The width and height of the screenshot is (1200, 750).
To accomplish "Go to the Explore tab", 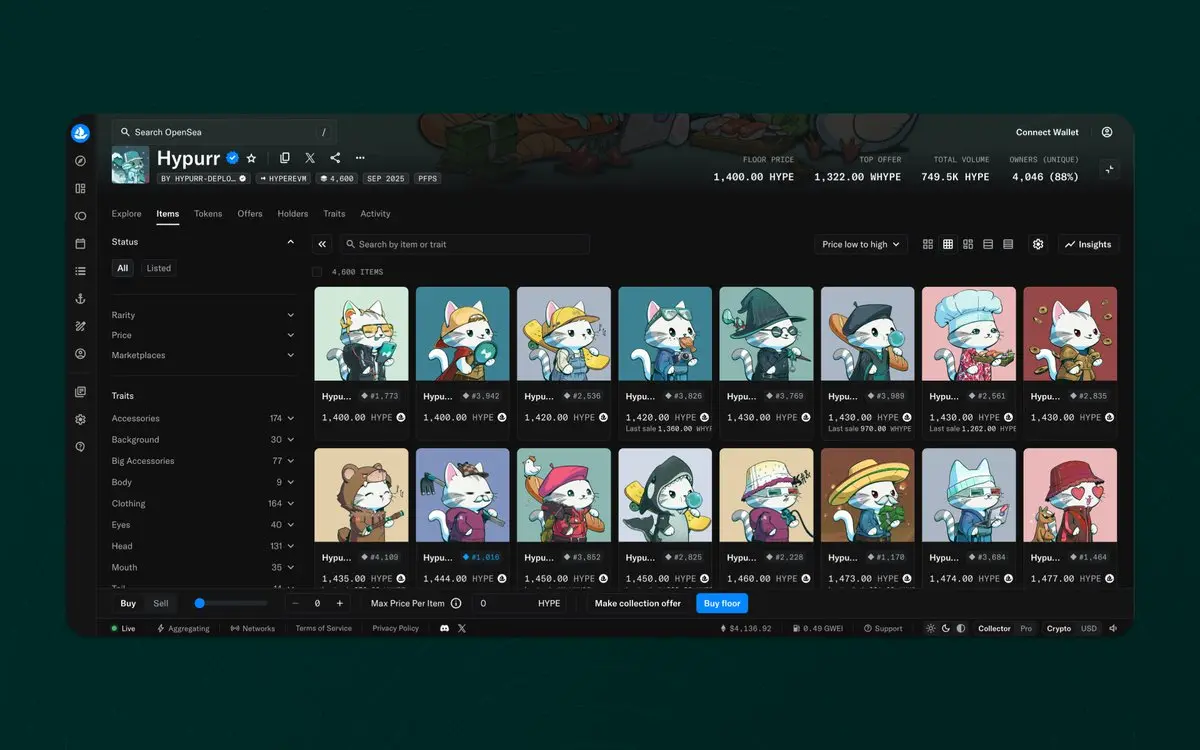I will [x=126, y=214].
